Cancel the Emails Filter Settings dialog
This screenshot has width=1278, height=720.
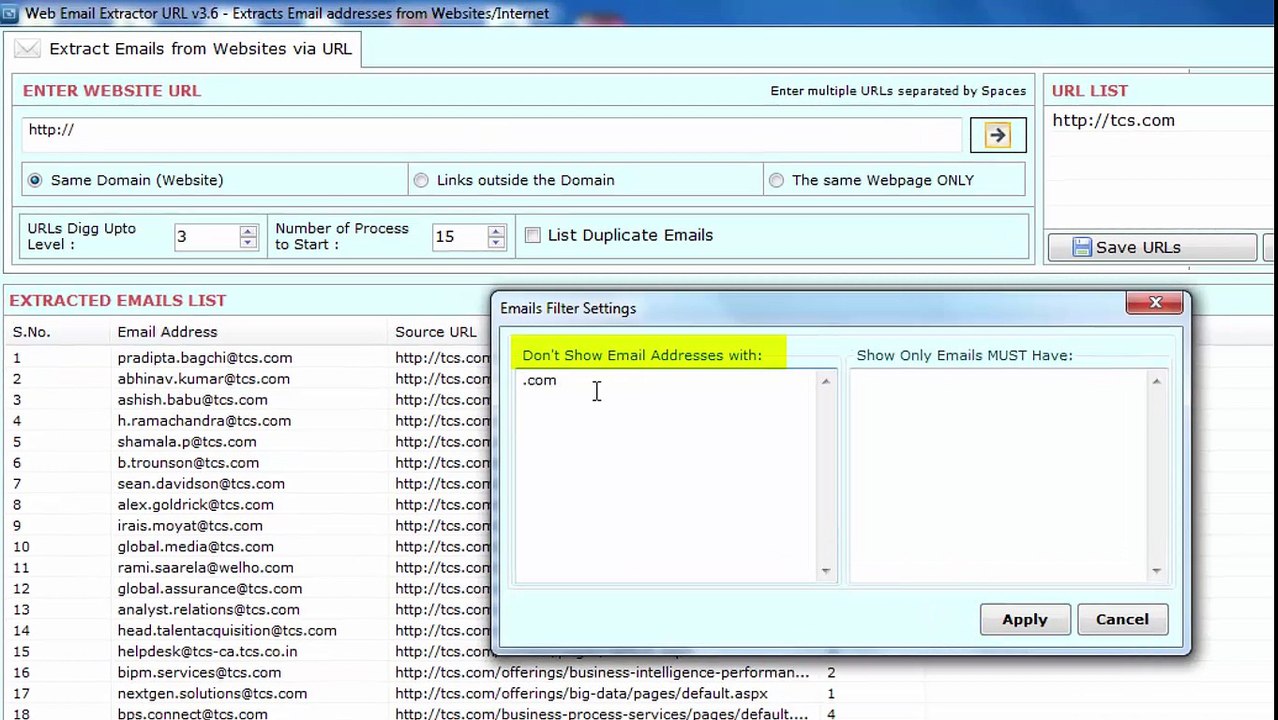tap(1122, 619)
